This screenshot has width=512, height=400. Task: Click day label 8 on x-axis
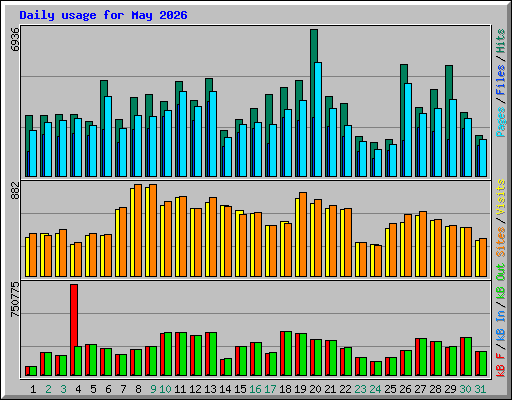click(138, 389)
